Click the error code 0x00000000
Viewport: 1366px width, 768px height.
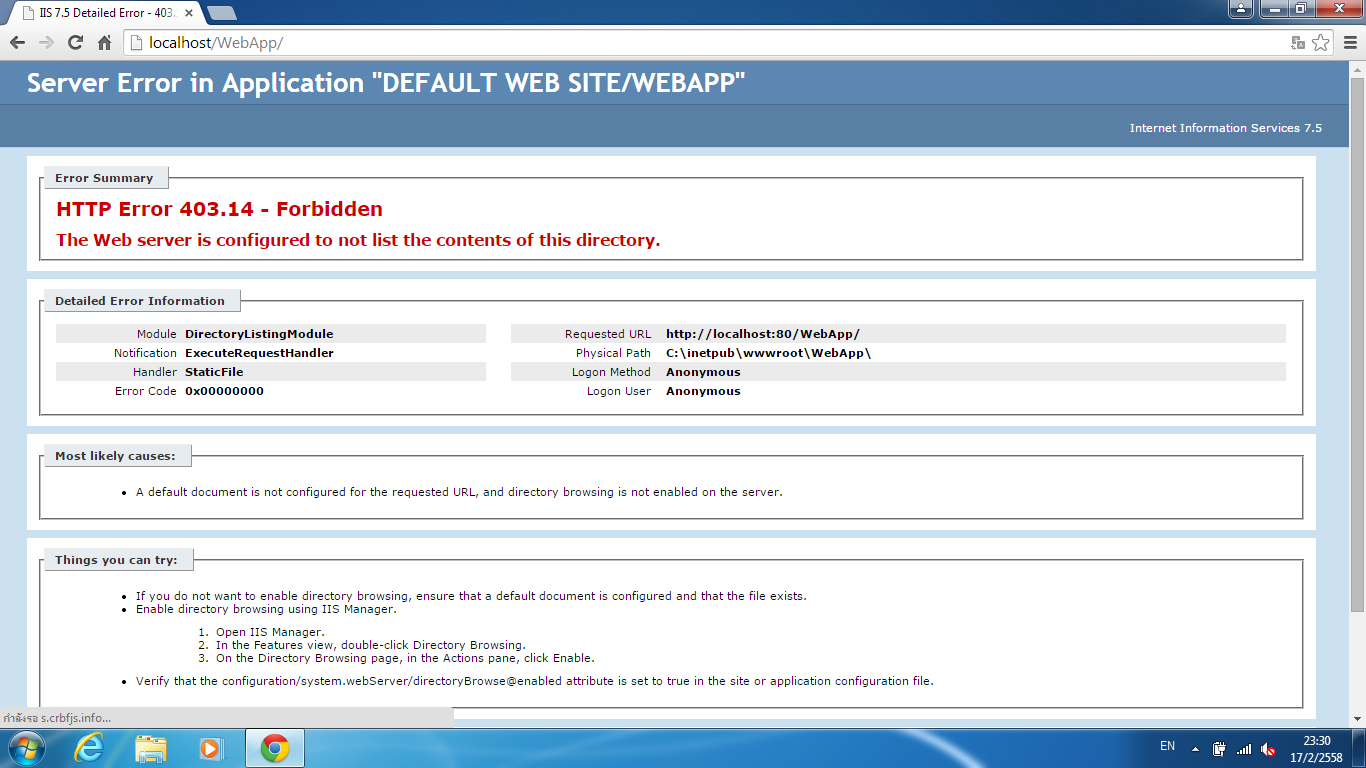pyautogui.click(x=224, y=391)
